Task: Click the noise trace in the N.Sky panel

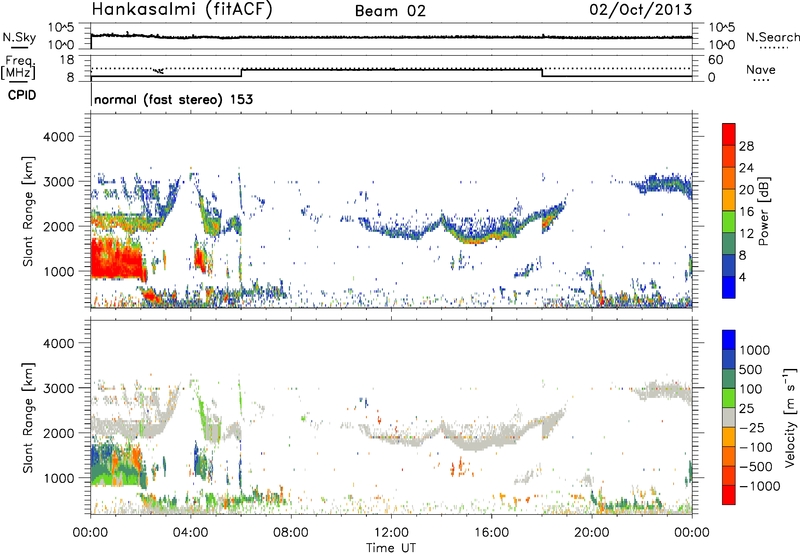Action: [x=391, y=37]
